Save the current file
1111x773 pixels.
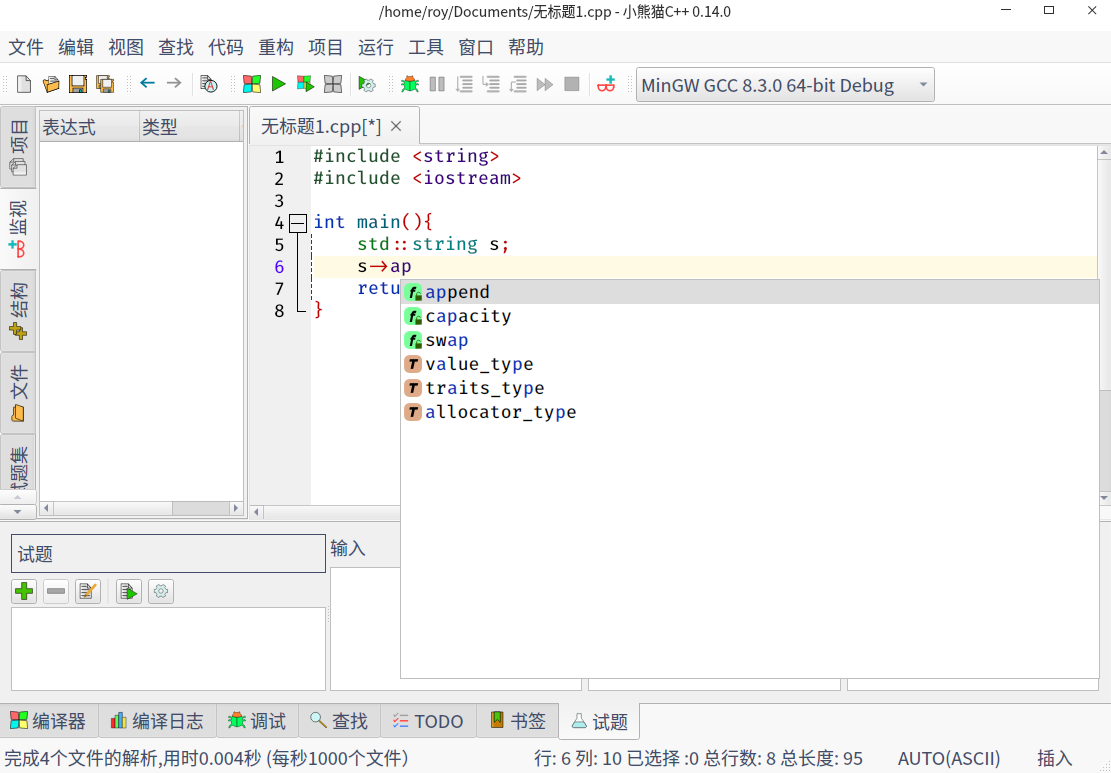pyautogui.click(x=78, y=84)
